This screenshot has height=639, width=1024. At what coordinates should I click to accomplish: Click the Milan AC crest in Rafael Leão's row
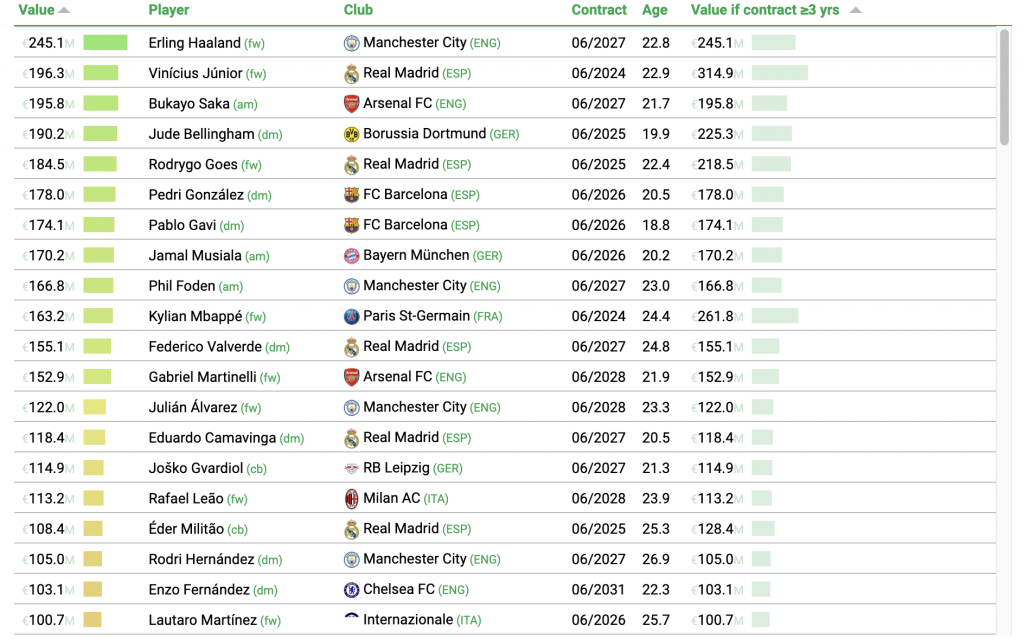[x=351, y=498]
